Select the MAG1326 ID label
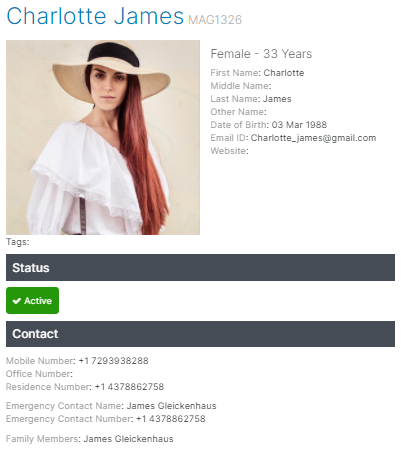Screen dimensions: 401x450 (x=215, y=20)
